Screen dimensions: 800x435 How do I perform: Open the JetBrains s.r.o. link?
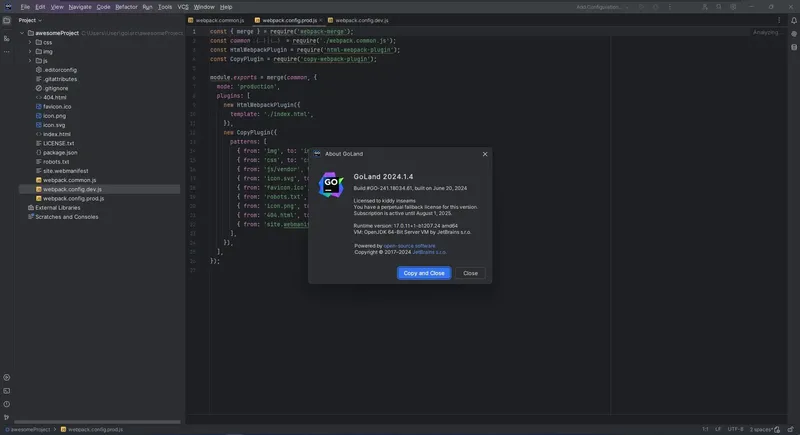[x=429, y=252]
